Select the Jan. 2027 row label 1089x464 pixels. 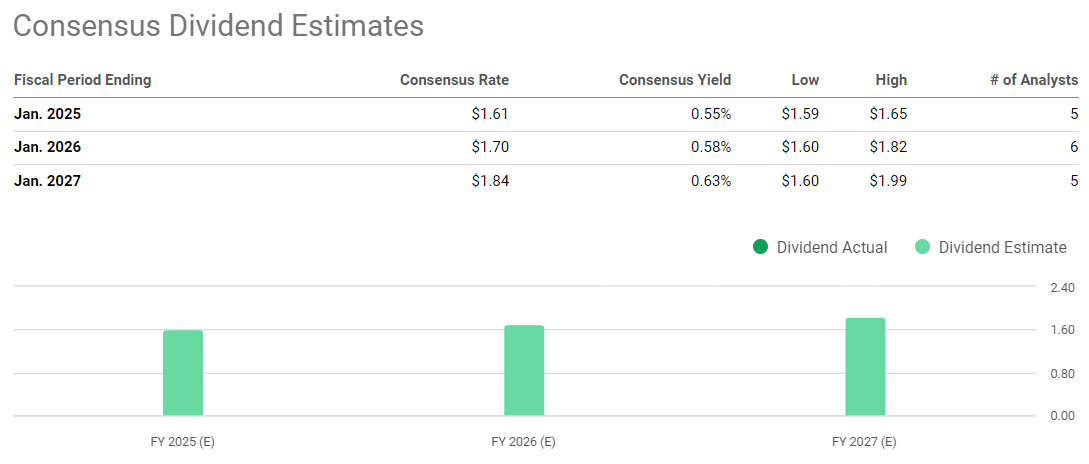click(x=47, y=181)
